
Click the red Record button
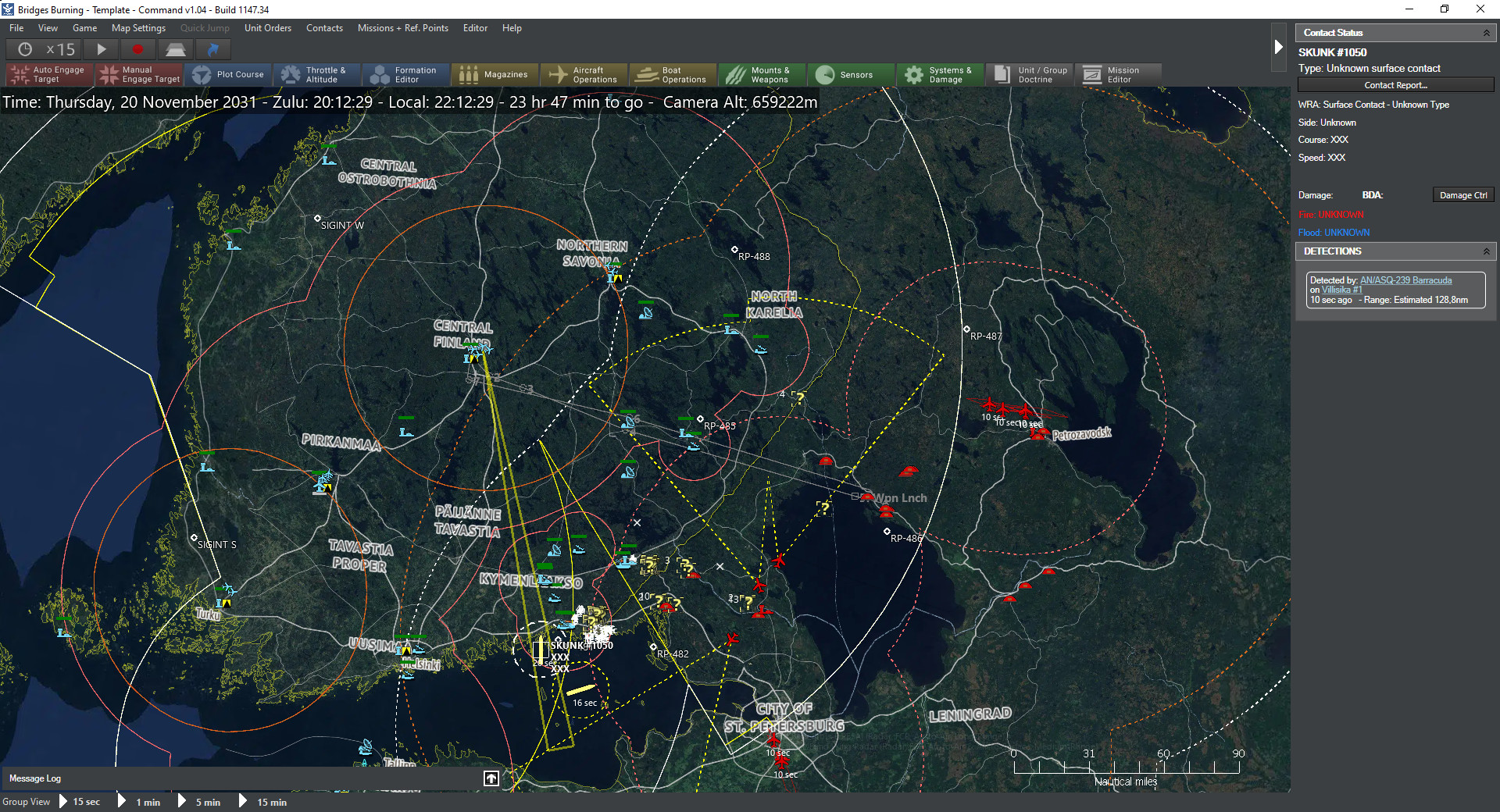(137, 49)
